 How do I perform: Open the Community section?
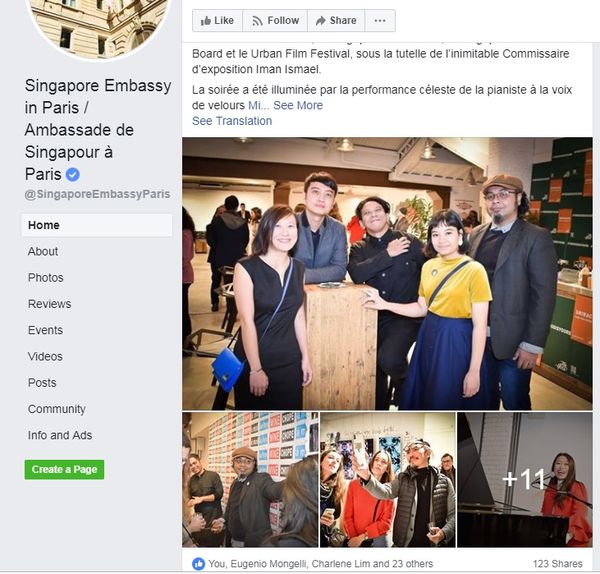56,409
